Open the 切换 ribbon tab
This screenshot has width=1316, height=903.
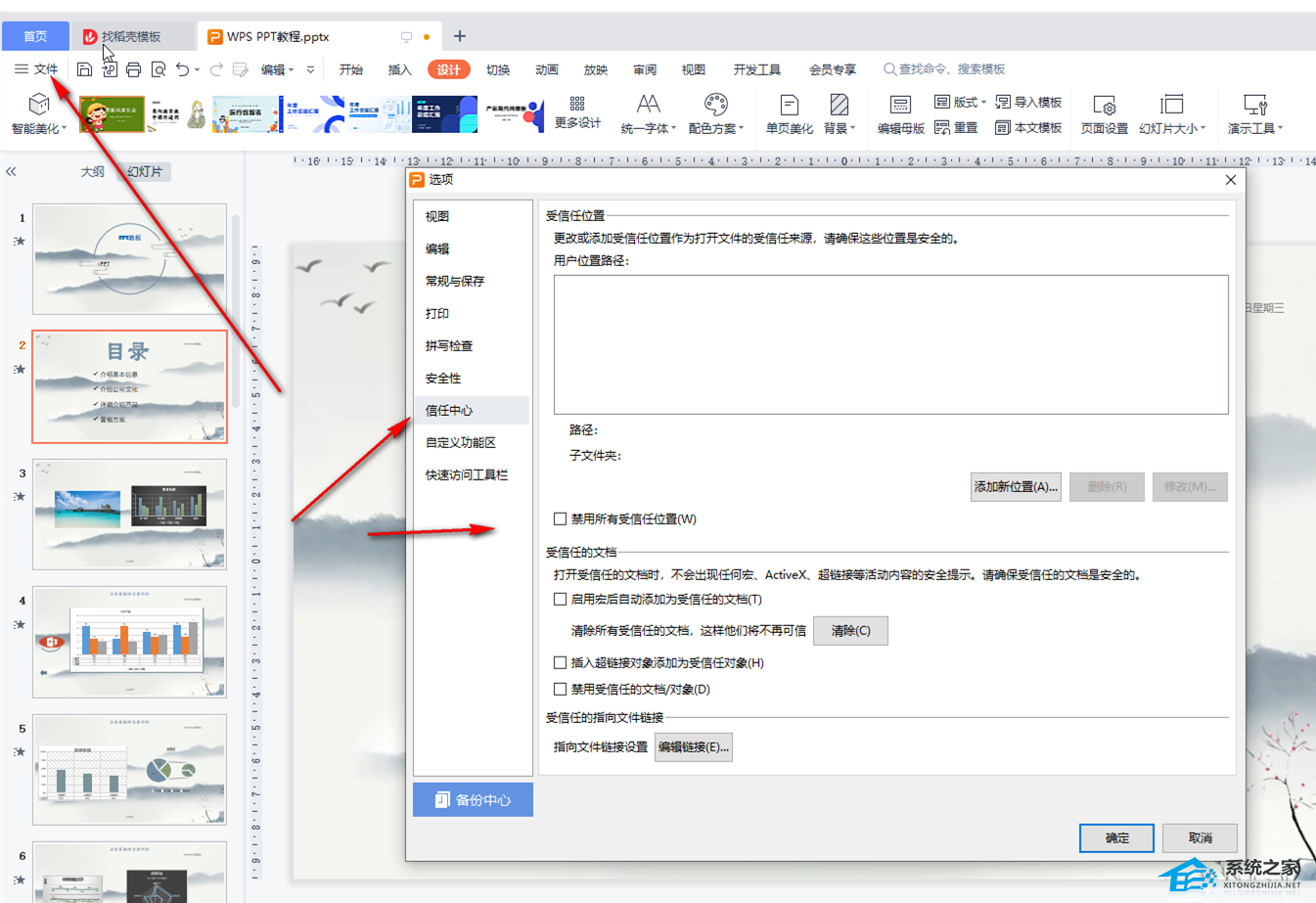pyautogui.click(x=498, y=69)
